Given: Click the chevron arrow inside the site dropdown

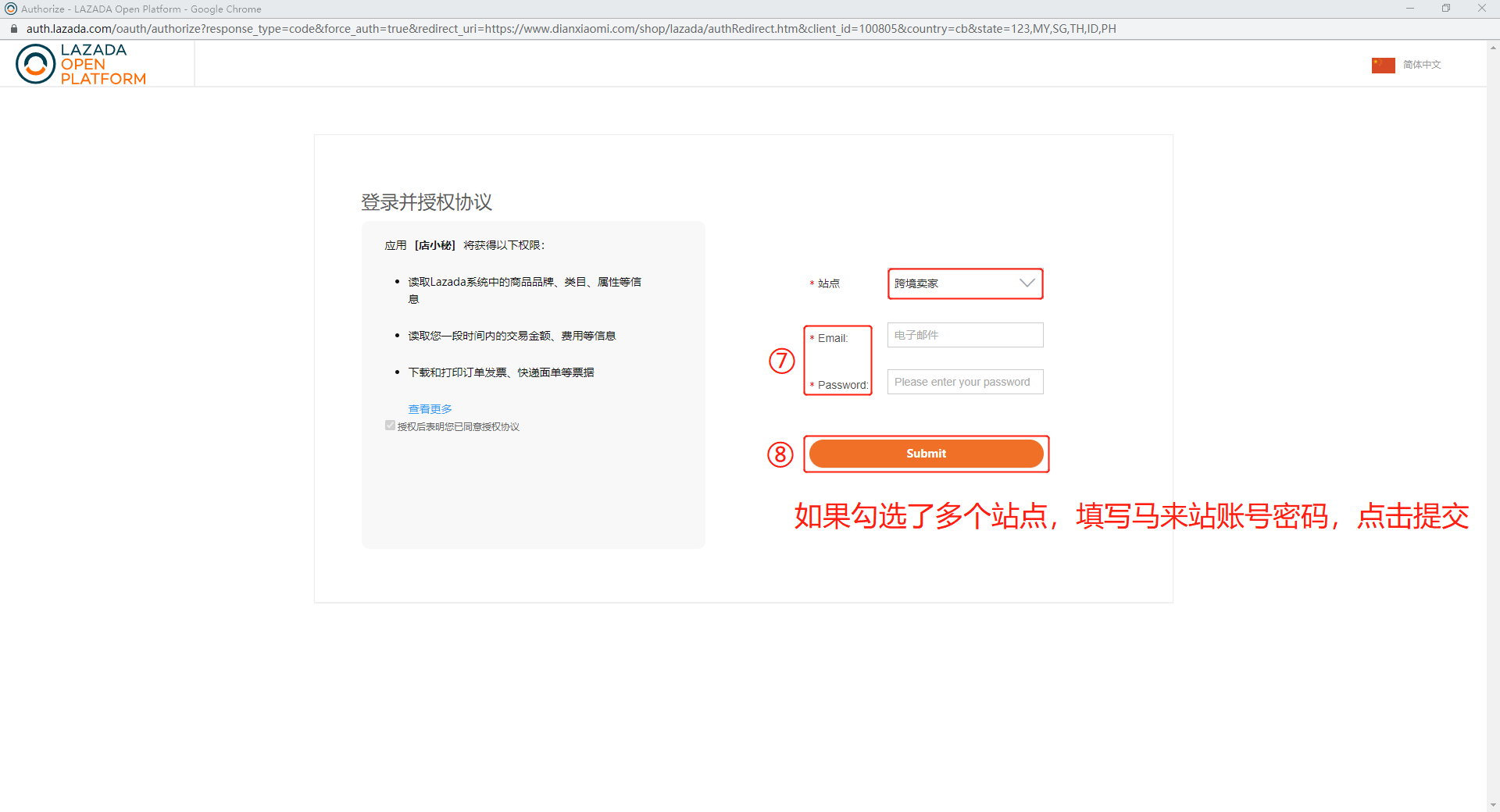Looking at the screenshot, I should [x=1027, y=283].
